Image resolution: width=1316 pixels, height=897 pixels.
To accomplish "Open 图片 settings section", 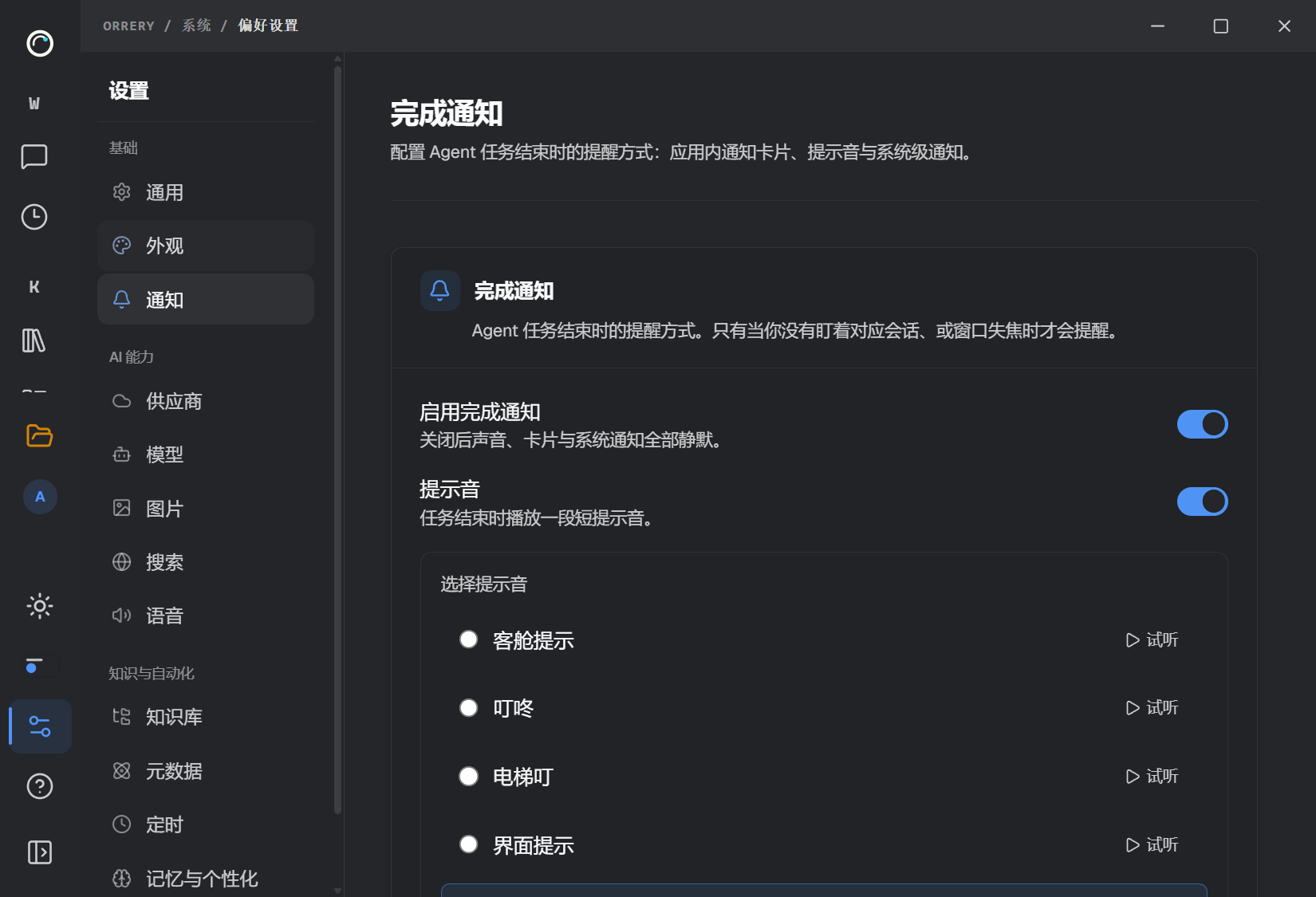I will [206, 509].
